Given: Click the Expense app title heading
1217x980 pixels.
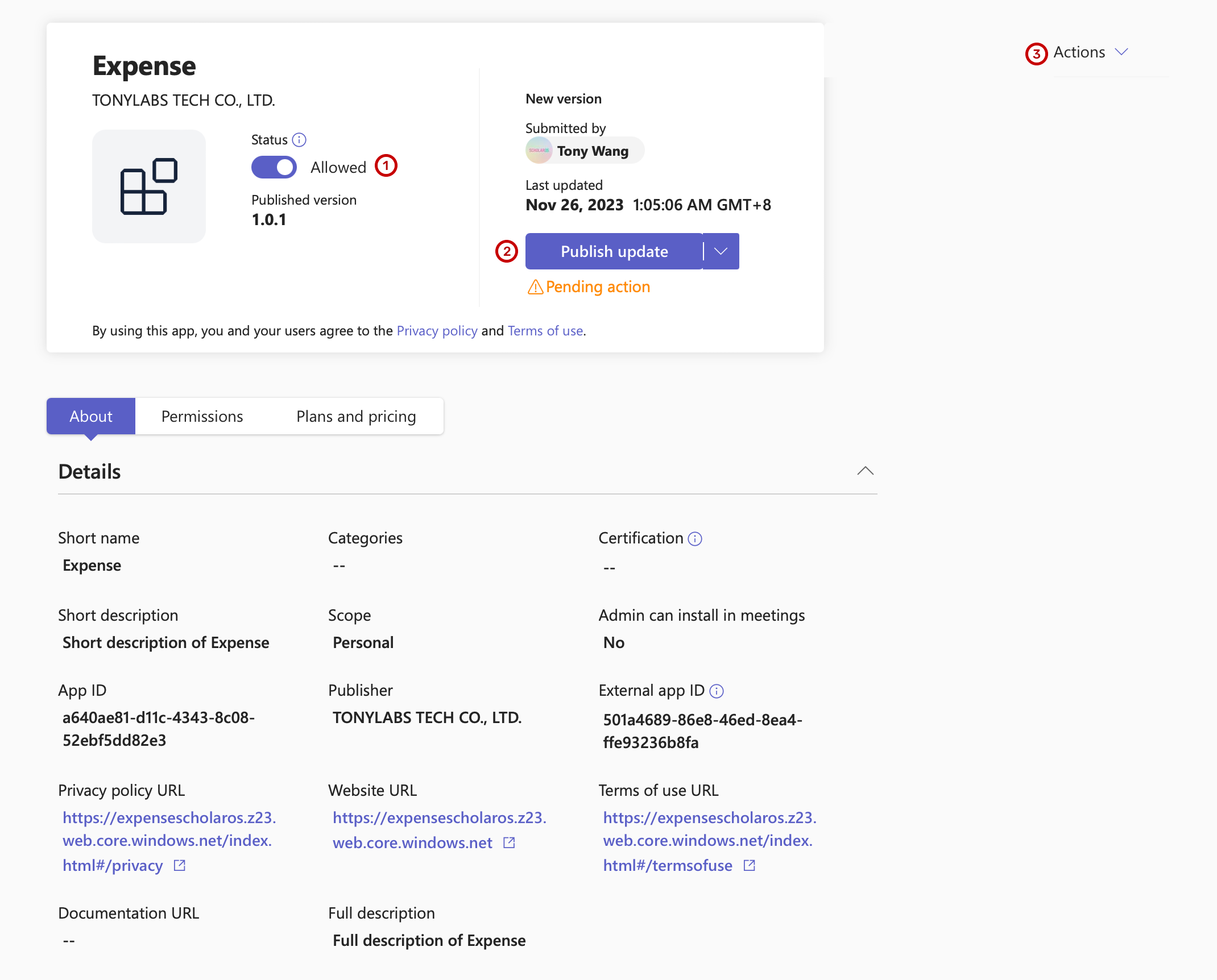Looking at the screenshot, I should pyautogui.click(x=144, y=67).
